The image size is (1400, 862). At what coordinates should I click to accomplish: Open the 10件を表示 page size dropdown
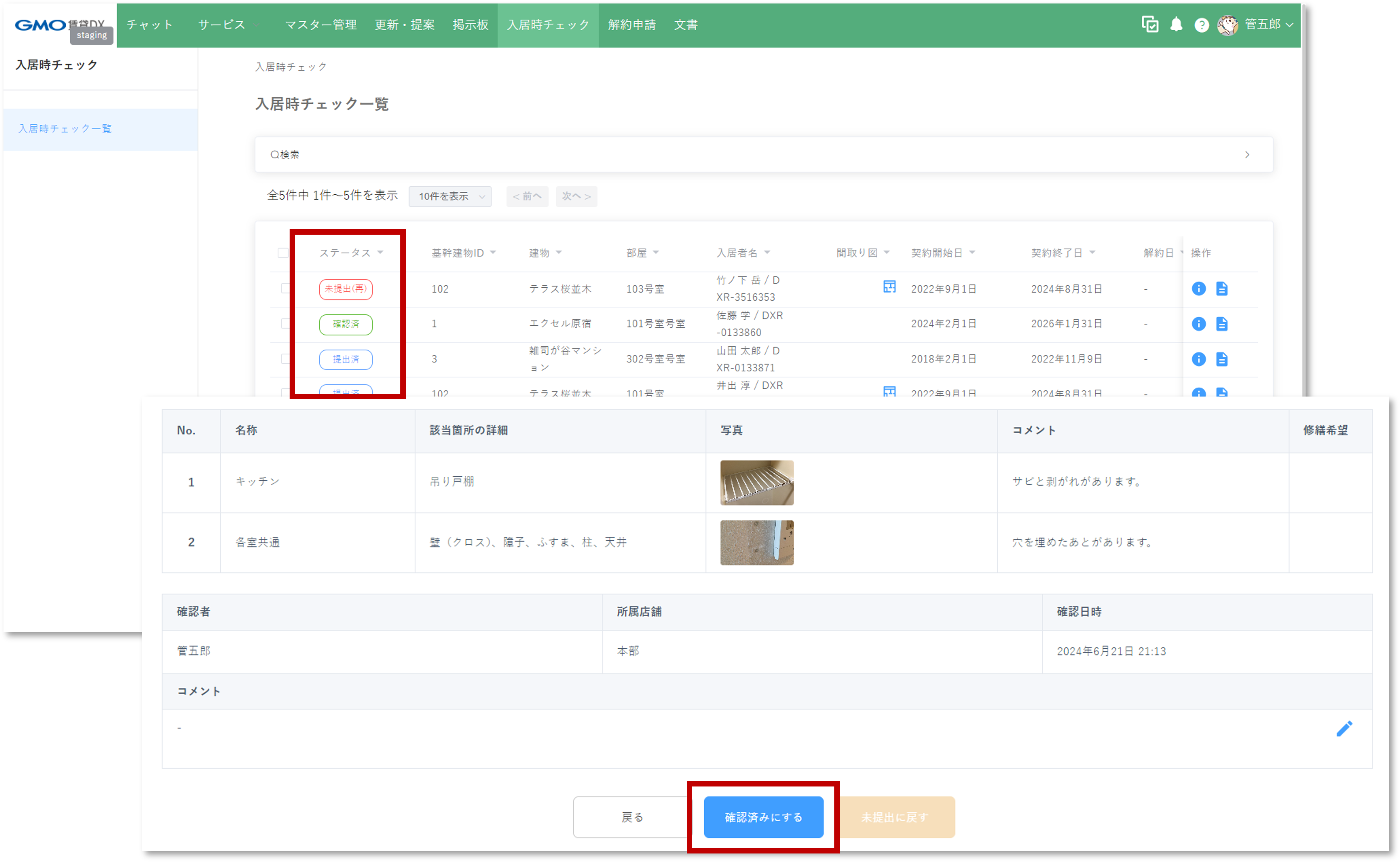(x=450, y=196)
